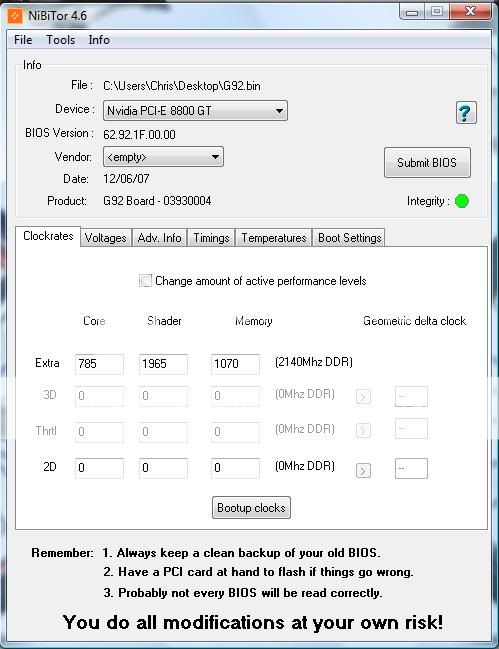
Task: Switch to the Adv. Info tab
Action: (159, 238)
